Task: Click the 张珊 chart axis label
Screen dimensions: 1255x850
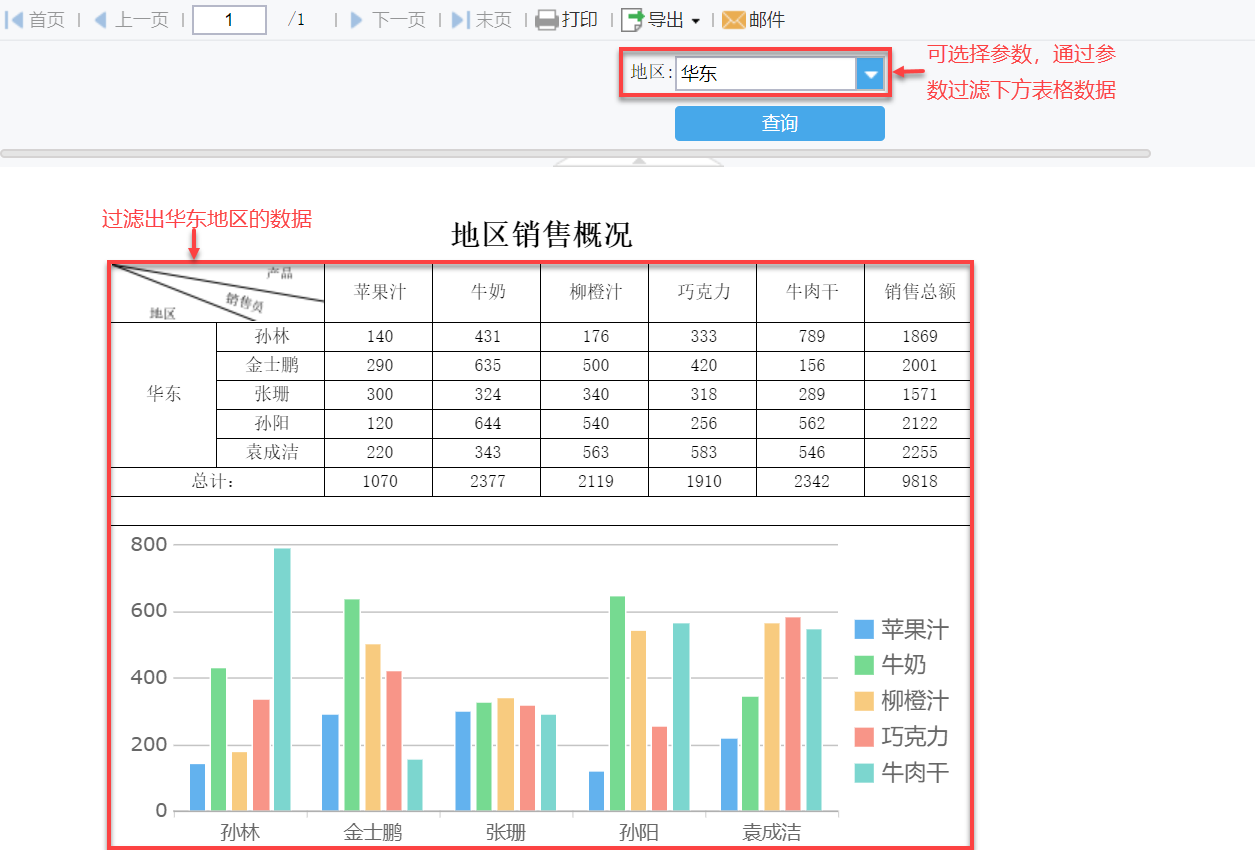Action: point(506,832)
